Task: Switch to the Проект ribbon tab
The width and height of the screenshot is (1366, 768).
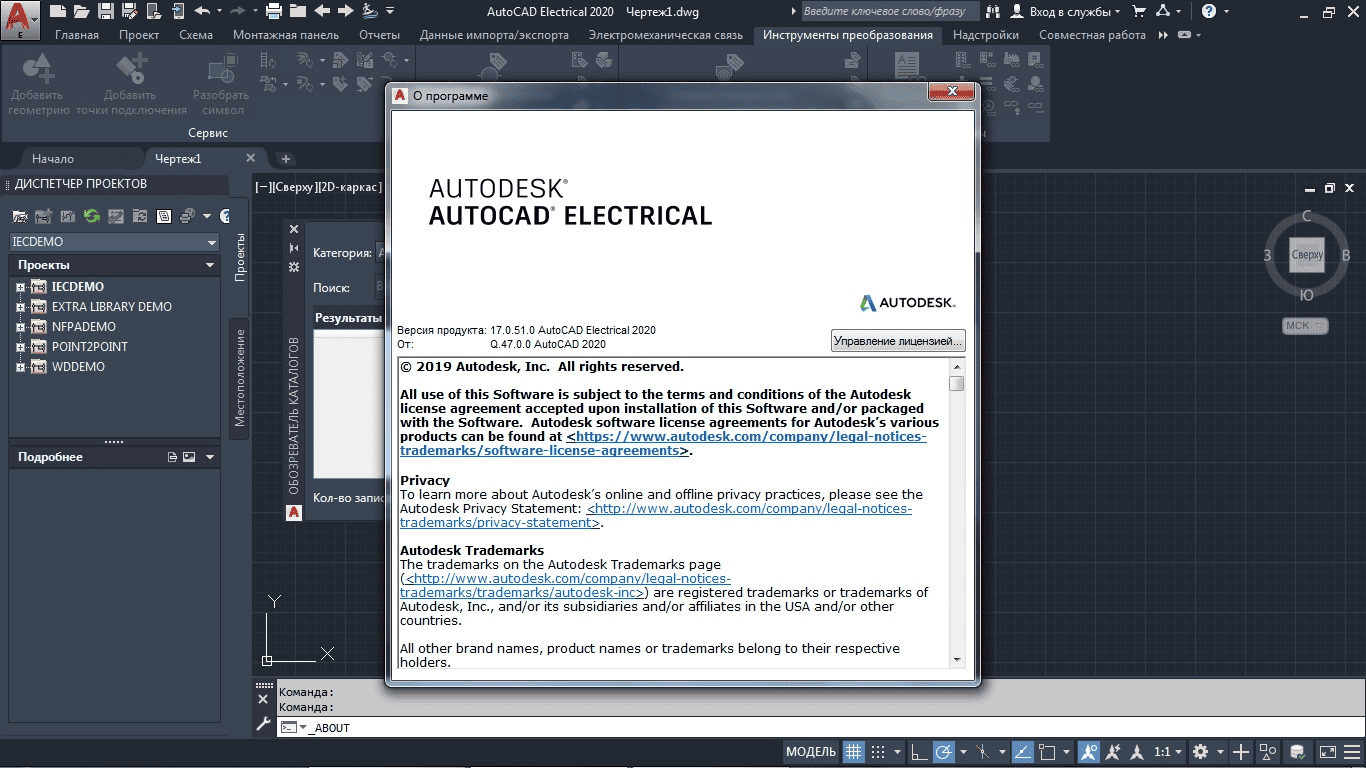Action: click(139, 35)
